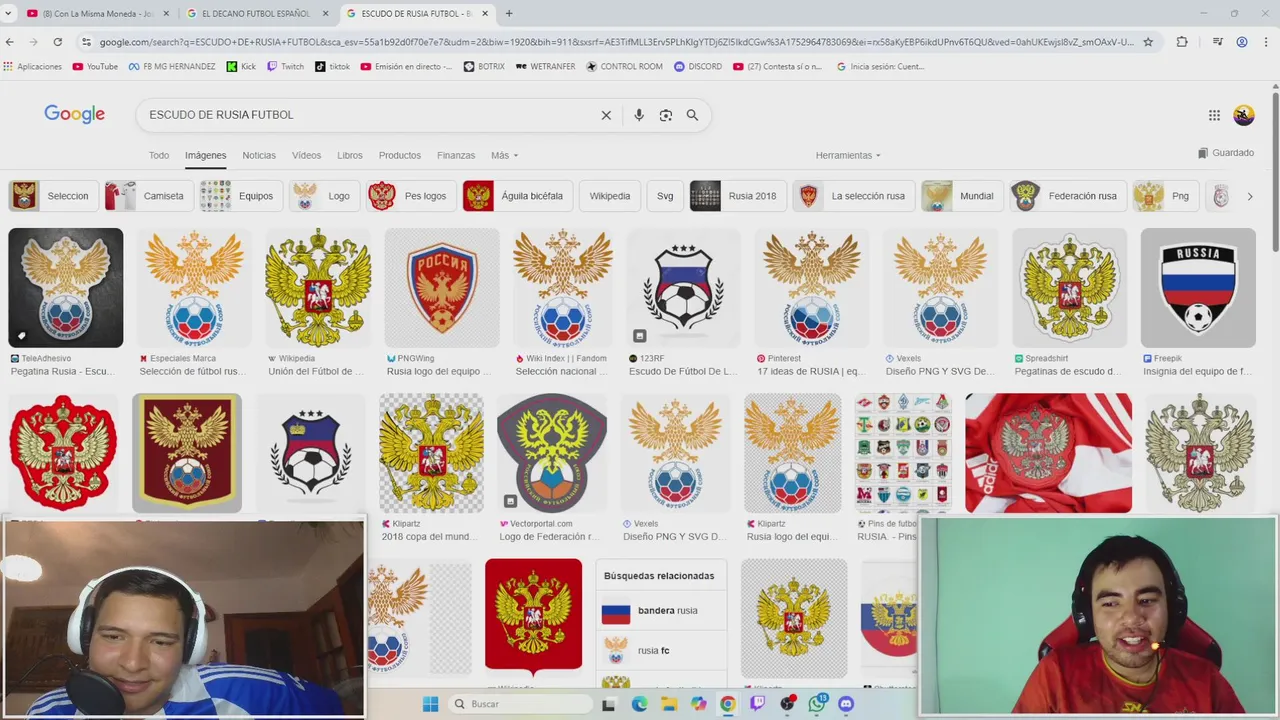Select the Vídeos search tab

[x=306, y=155]
